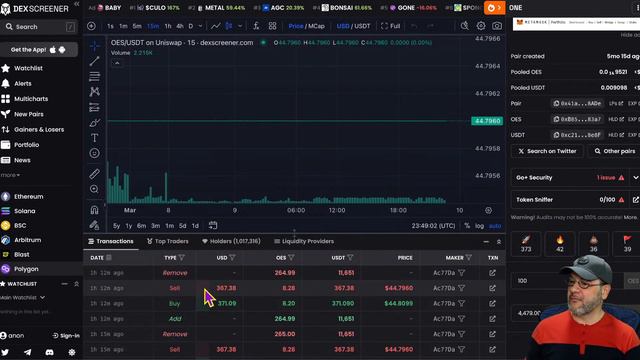Select the ruler measure tool
This screenshot has height=360, width=640.
click(x=94, y=174)
